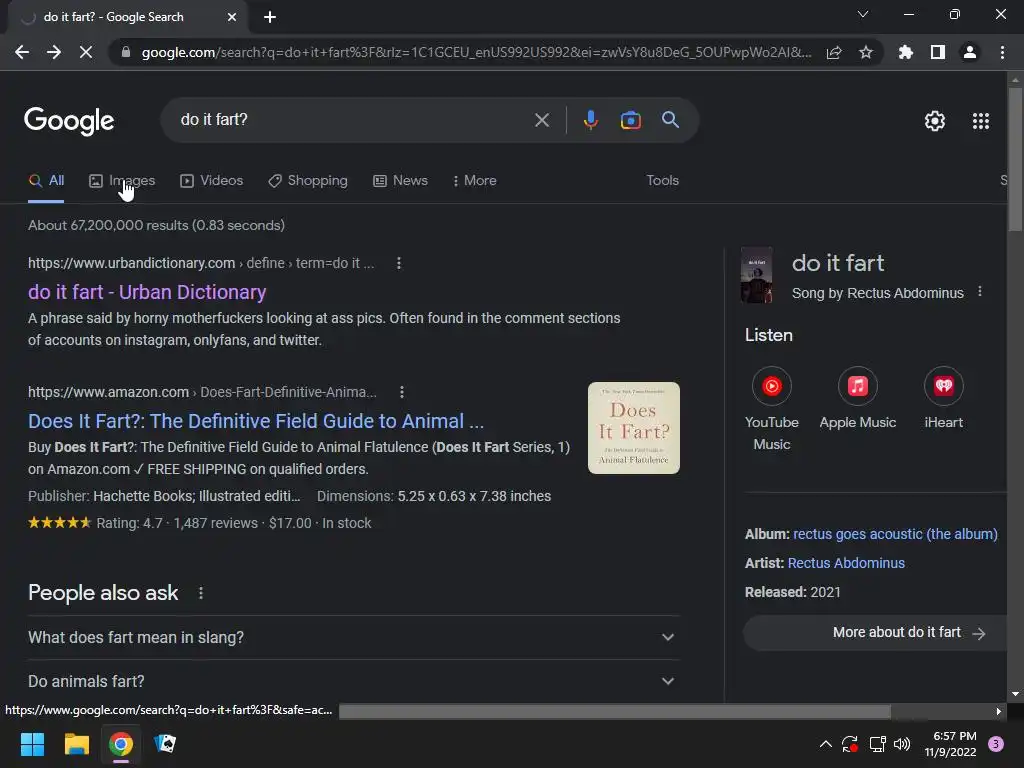The image size is (1024, 768).
Task: Search by image with the camera icon
Action: (630, 120)
